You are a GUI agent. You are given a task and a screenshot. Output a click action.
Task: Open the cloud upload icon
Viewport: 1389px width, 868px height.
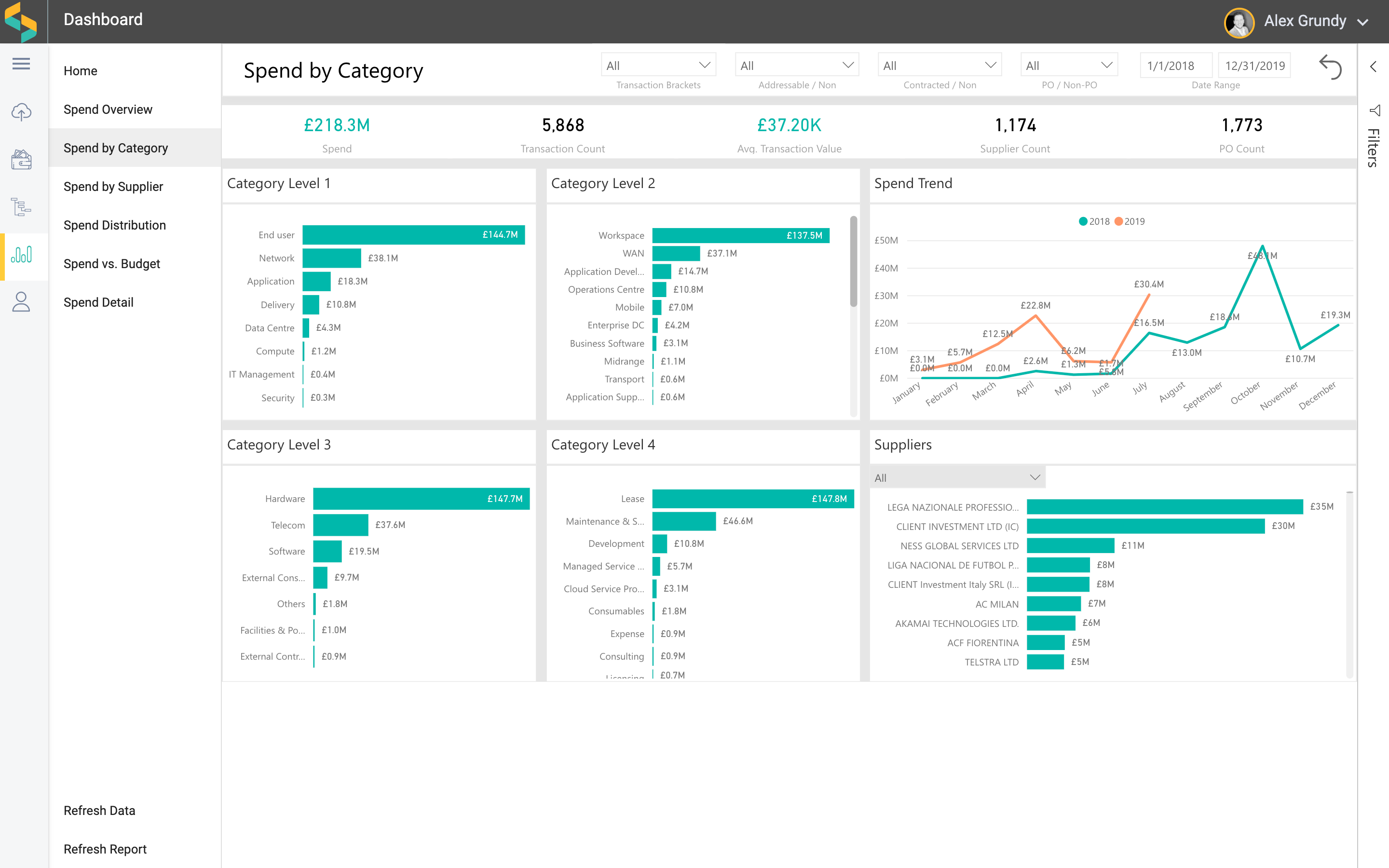(x=21, y=111)
